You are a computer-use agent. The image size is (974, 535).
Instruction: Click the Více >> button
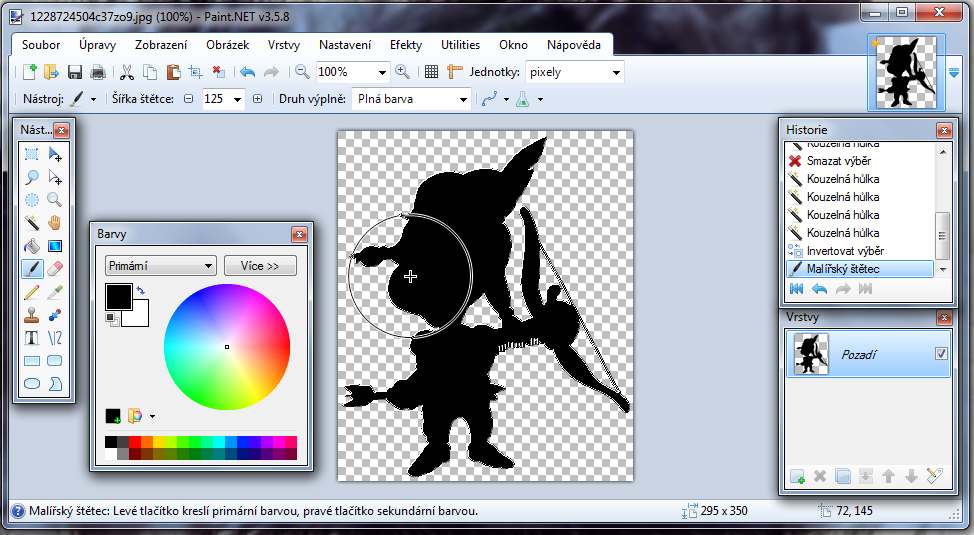260,265
